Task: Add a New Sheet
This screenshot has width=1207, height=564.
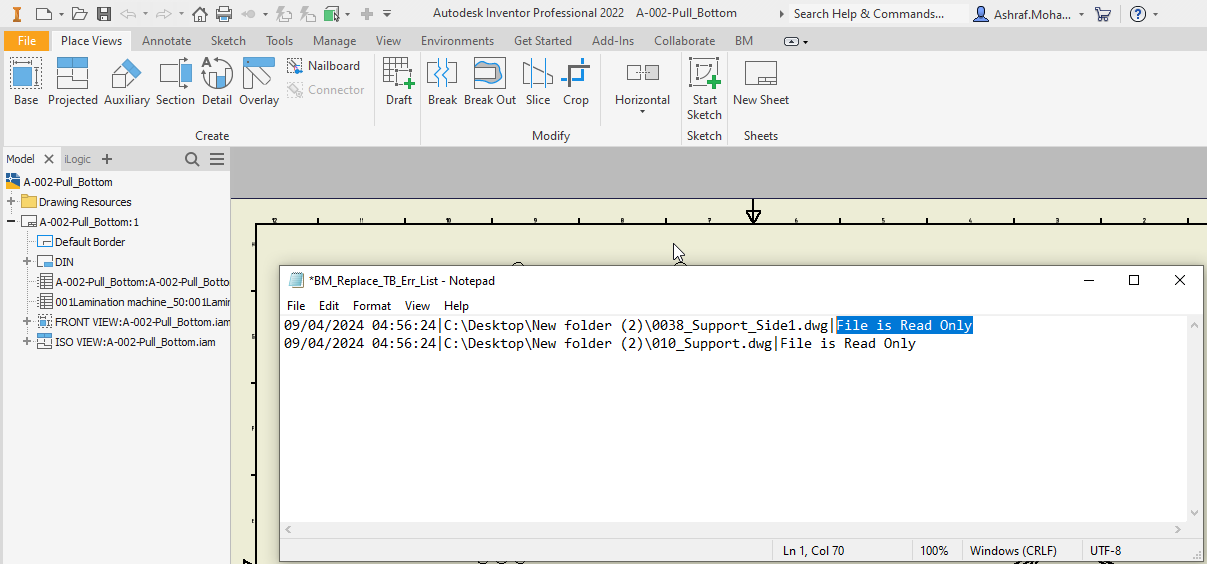Action: point(761,81)
